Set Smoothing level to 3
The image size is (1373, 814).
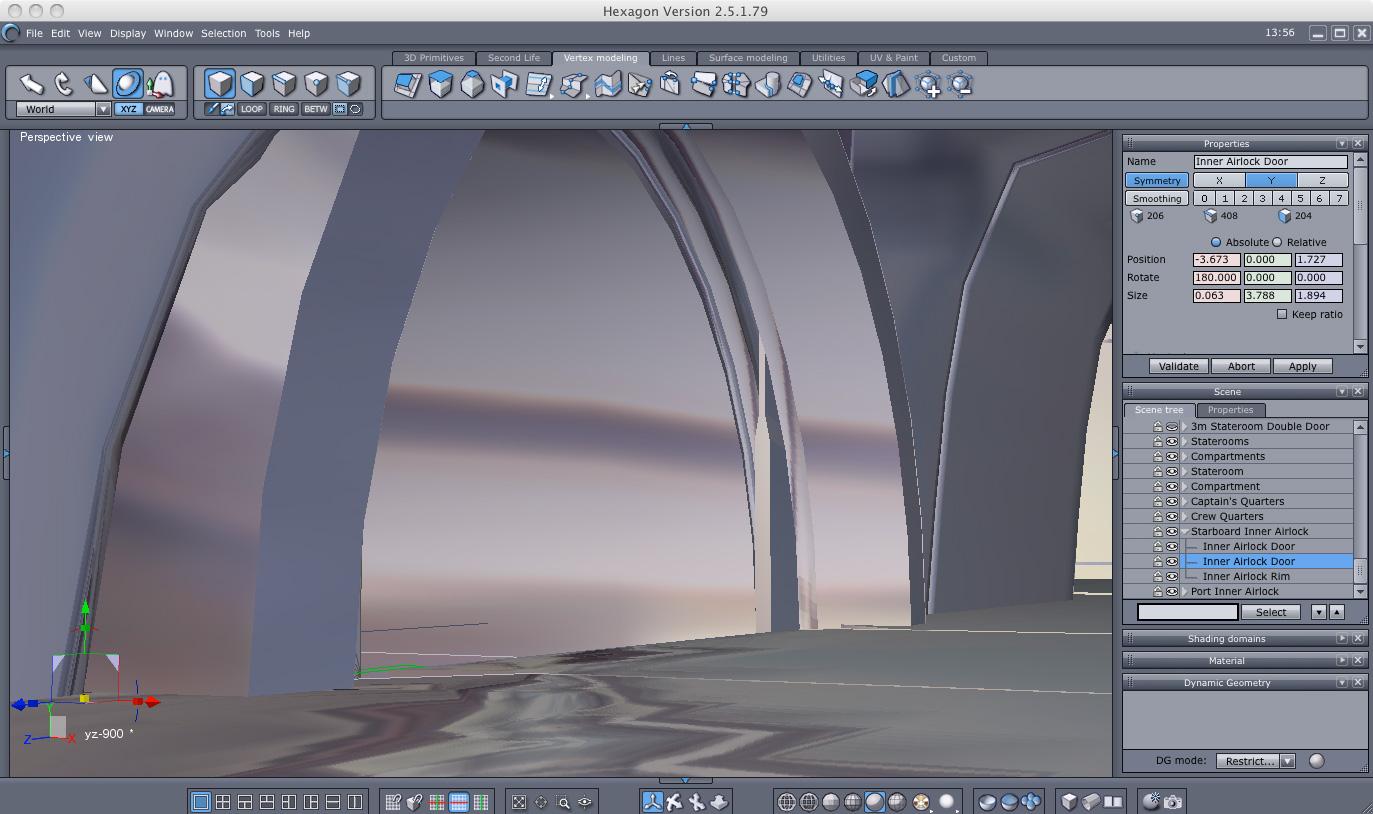pos(1262,198)
